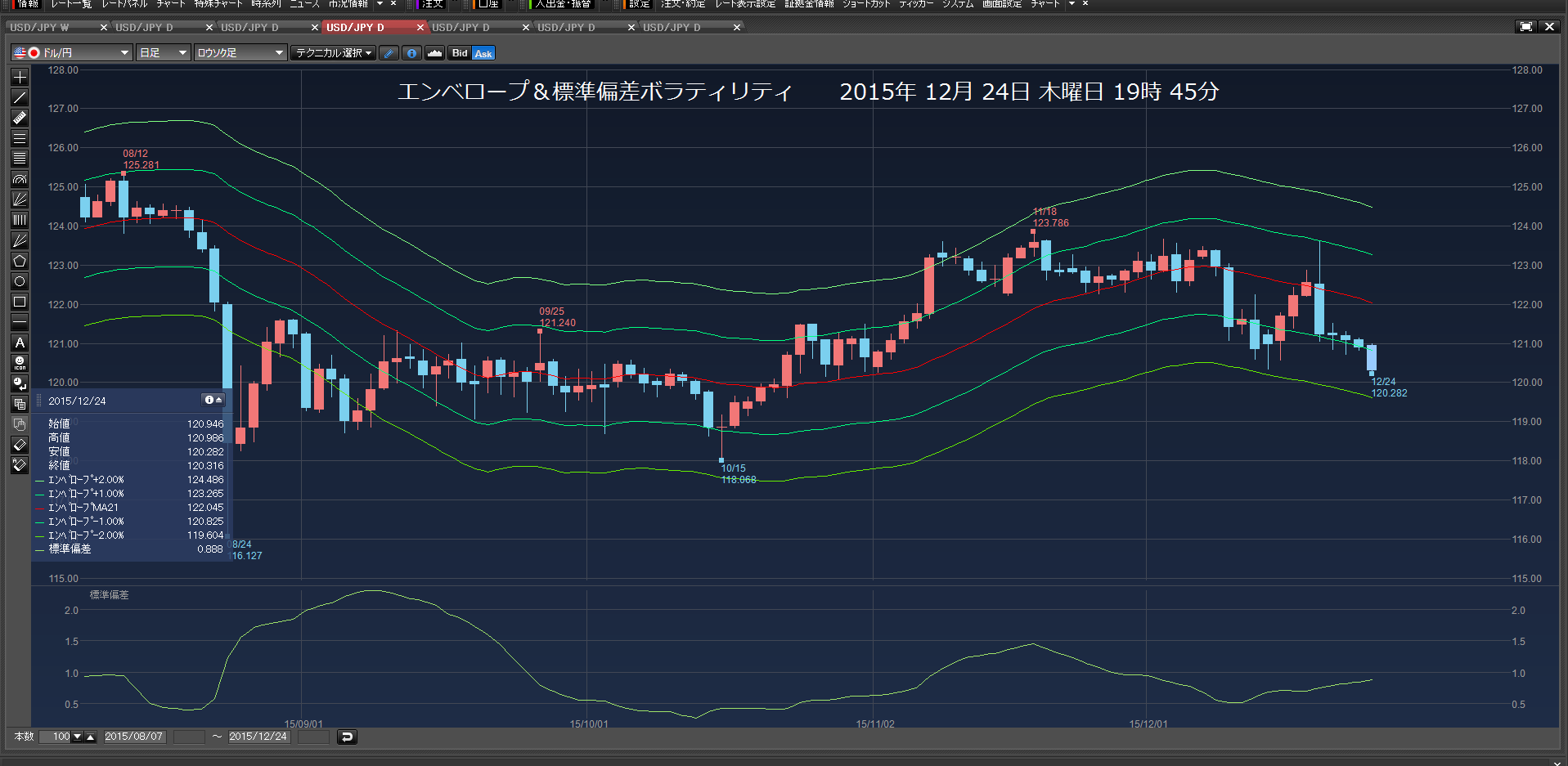Choose the three horizontal lines tool
Image resolution: width=1568 pixels, height=766 pixels.
pyautogui.click(x=20, y=138)
